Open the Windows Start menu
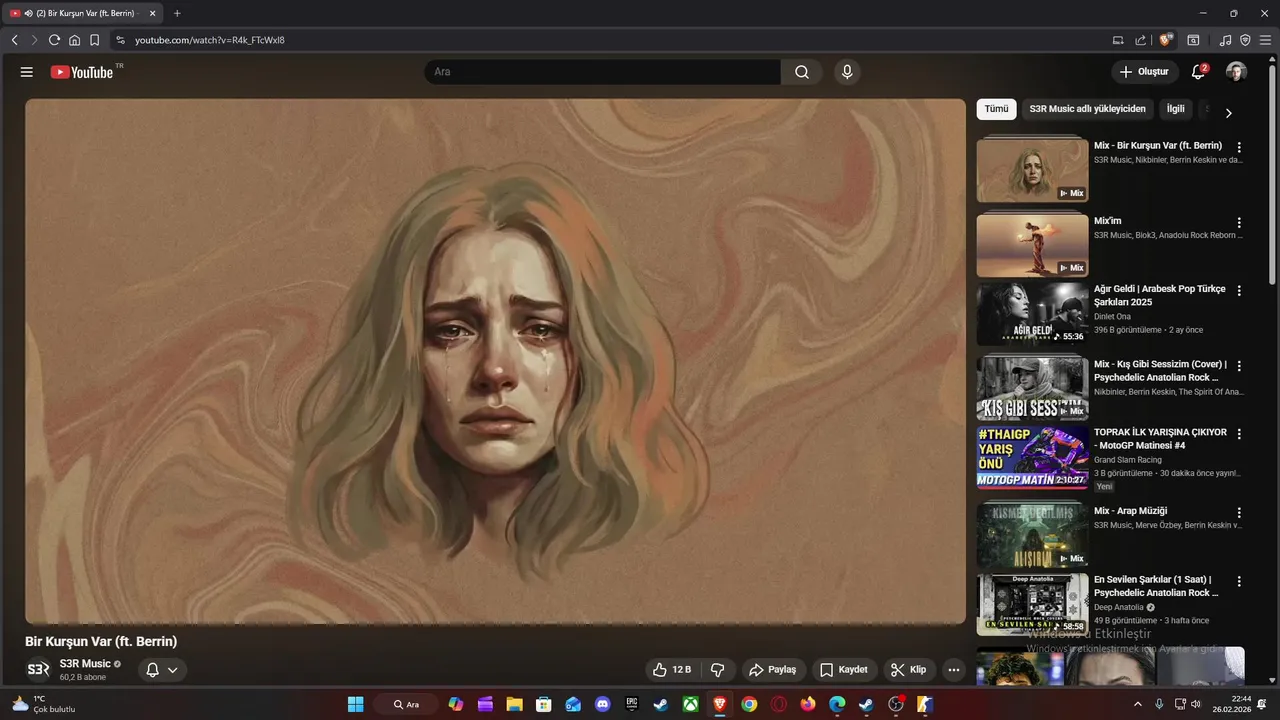This screenshot has width=1280, height=720. (x=355, y=704)
